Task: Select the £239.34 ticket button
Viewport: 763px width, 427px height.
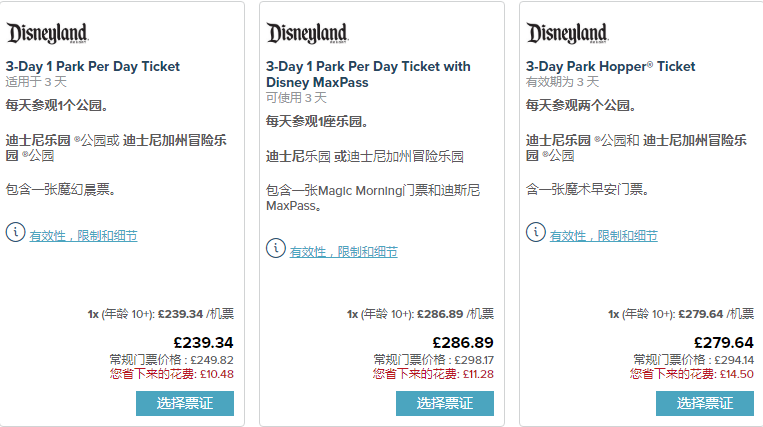Action: tap(185, 403)
